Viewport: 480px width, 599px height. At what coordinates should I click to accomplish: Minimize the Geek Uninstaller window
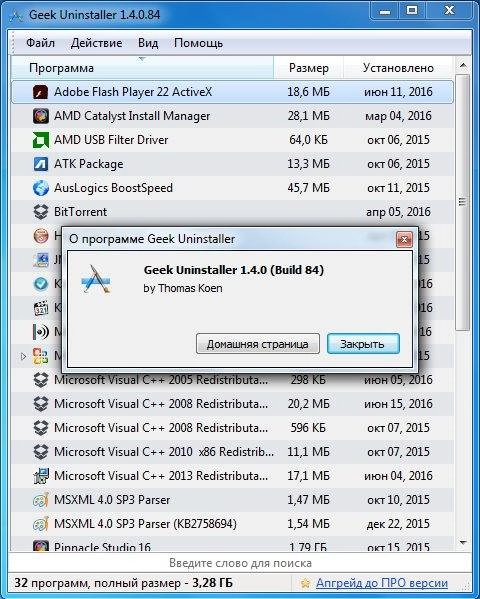384,11
